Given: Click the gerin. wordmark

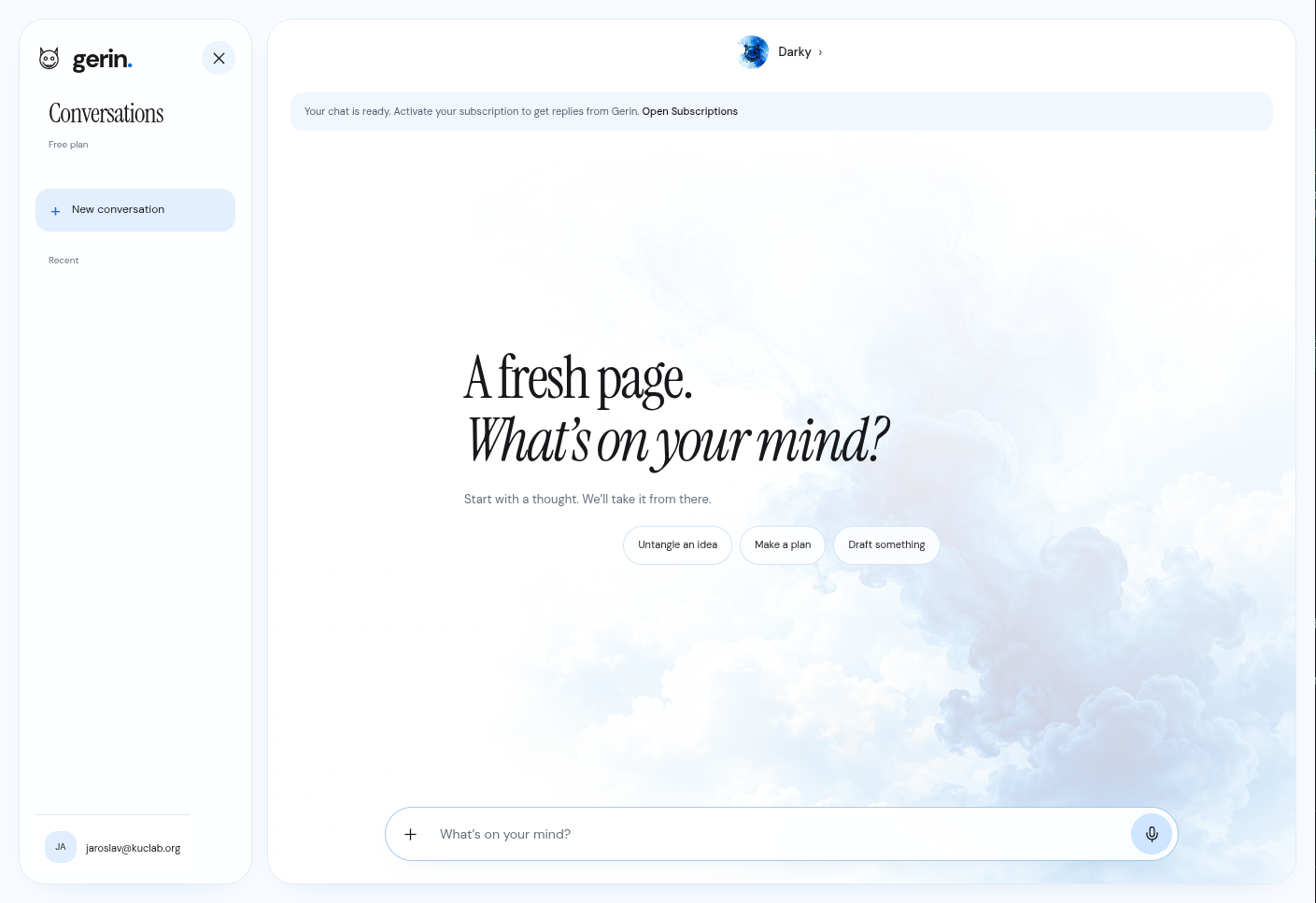Looking at the screenshot, I should (x=103, y=60).
